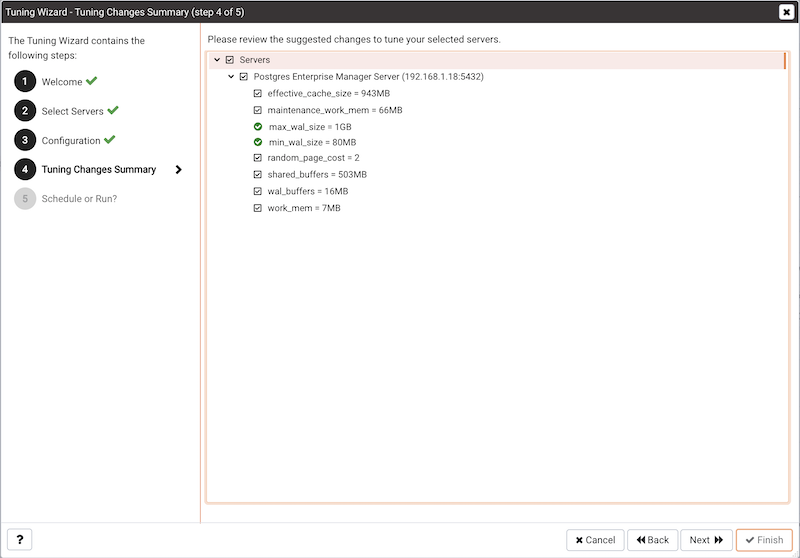Click the step 2 circle icon

tap(25, 111)
